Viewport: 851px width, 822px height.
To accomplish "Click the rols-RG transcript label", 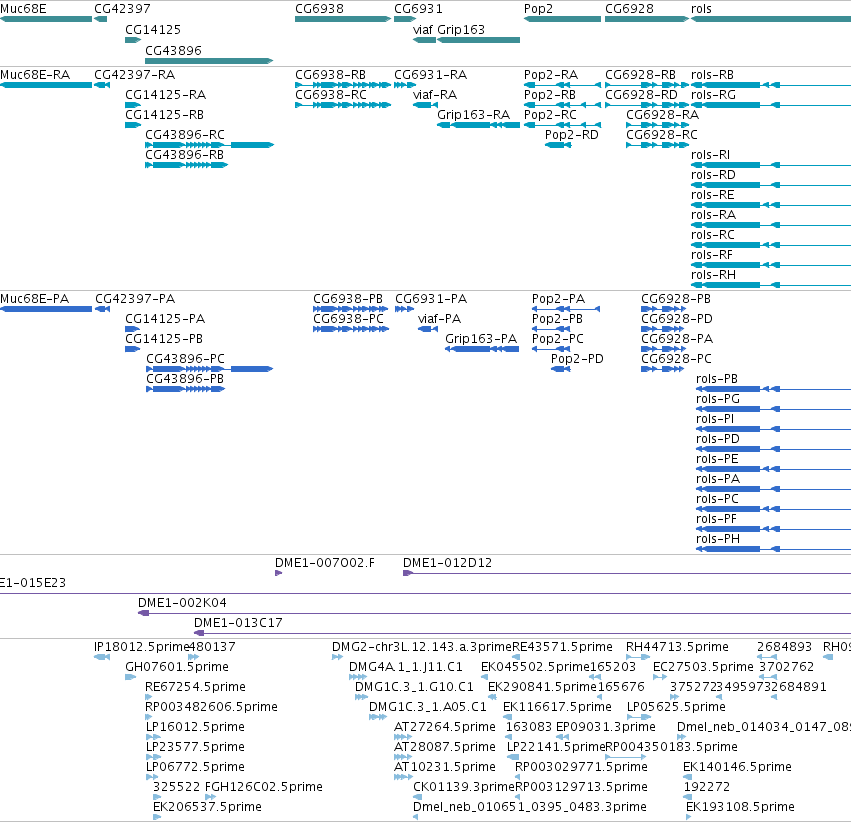I will pos(713,95).
